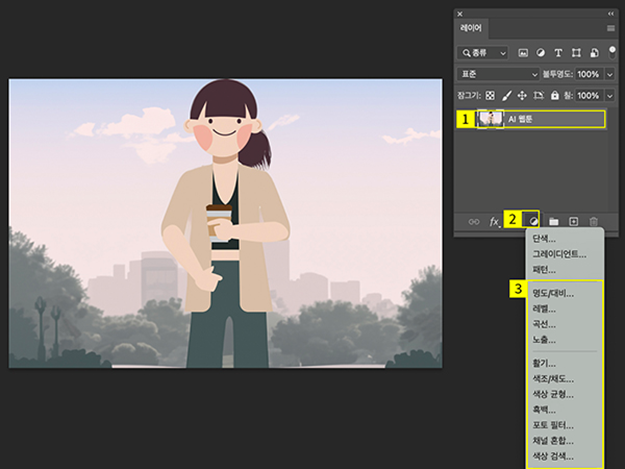Create a new group folder icon
625x469 pixels.
554,222
